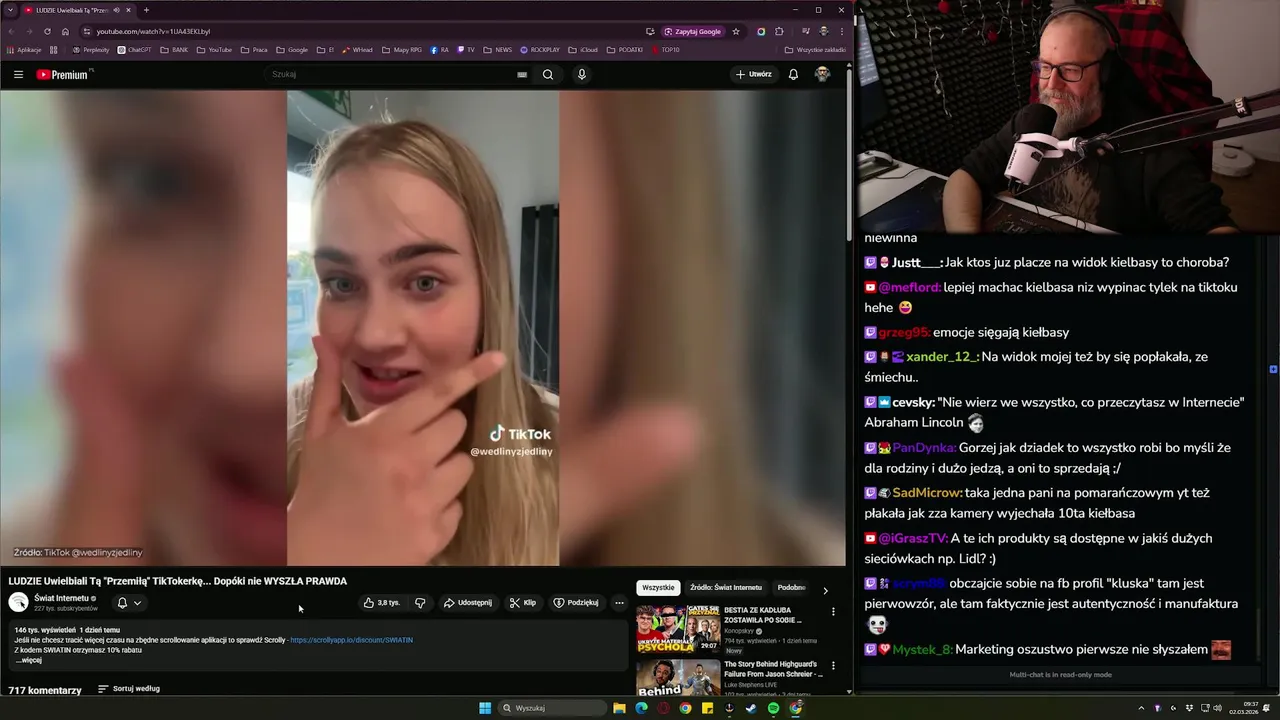Dislike the video with thumbs-down
1280x720 pixels.
(x=420, y=603)
